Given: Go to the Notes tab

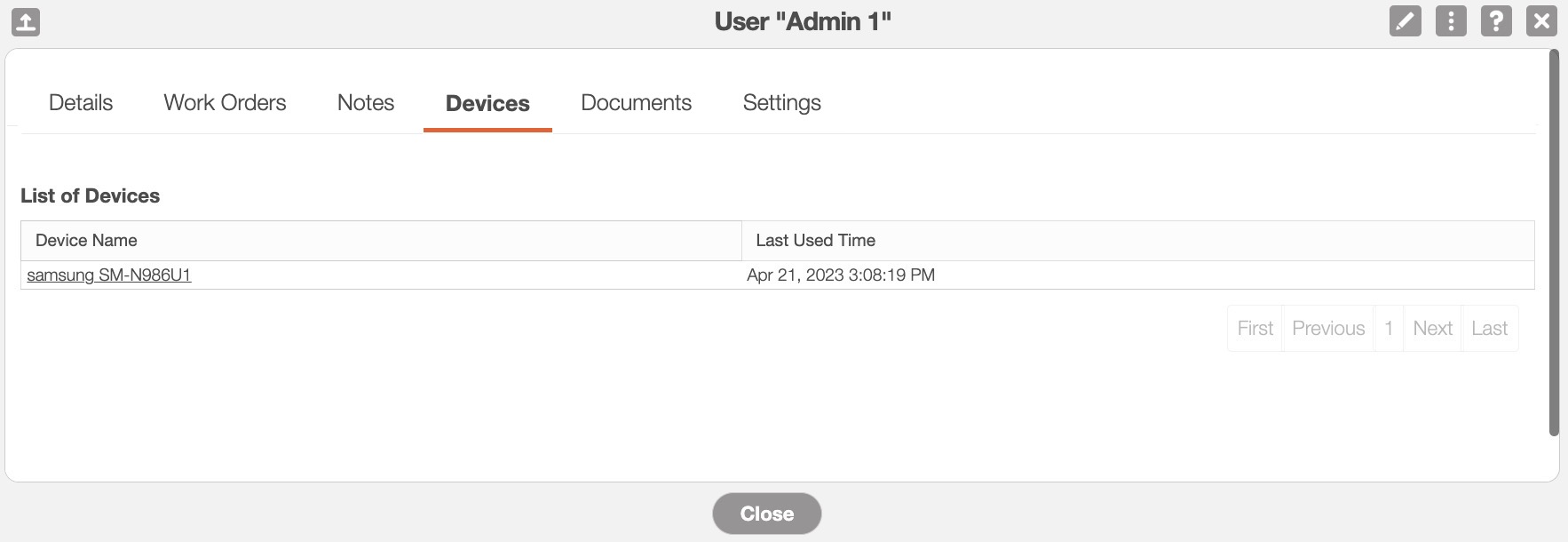Looking at the screenshot, I should pyautogui.click(x=366, y=103).
